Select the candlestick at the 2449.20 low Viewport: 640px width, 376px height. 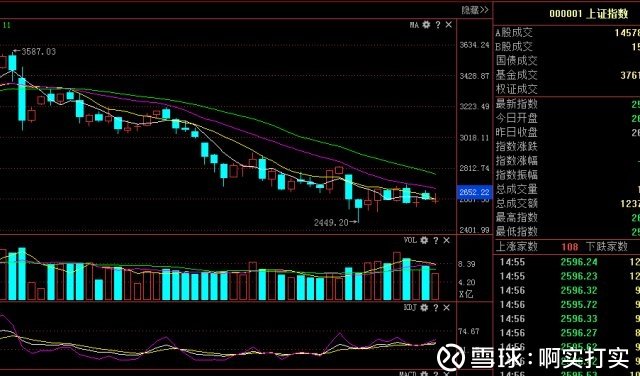[358, 209]
